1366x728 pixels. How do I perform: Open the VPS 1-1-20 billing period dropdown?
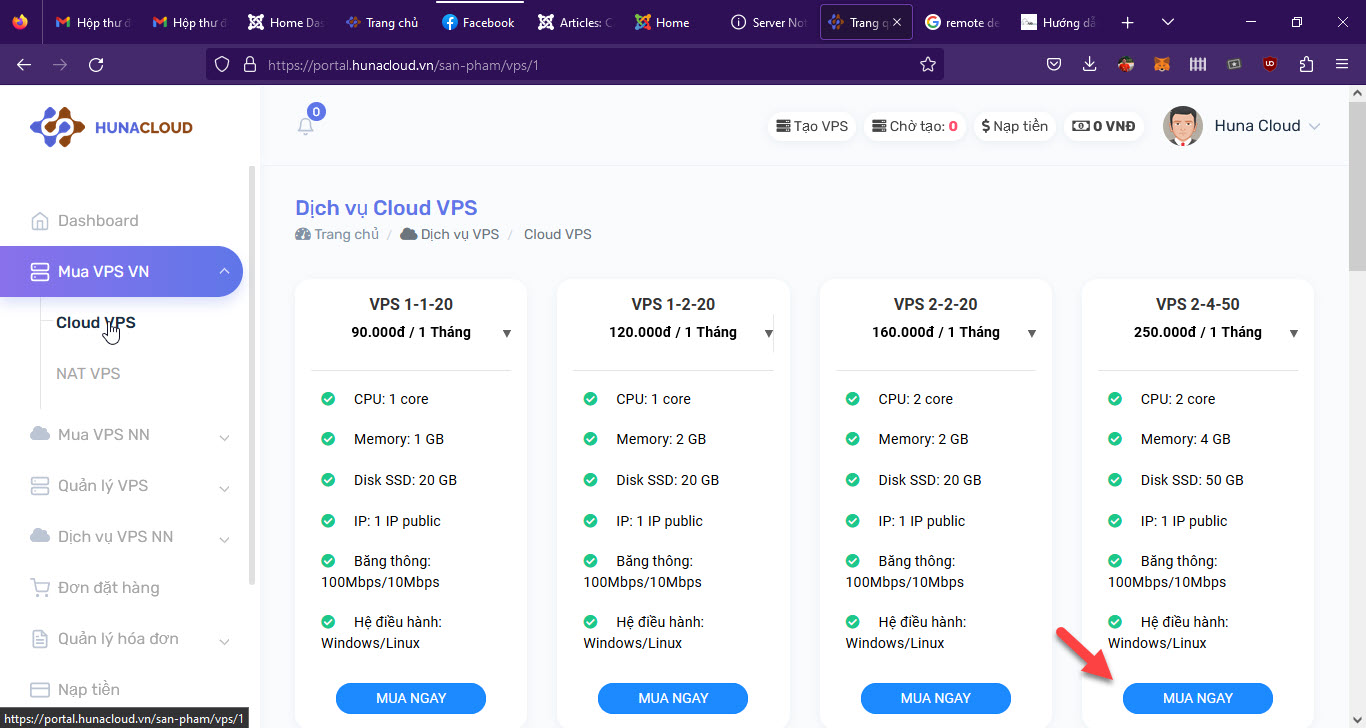(508, 334)
